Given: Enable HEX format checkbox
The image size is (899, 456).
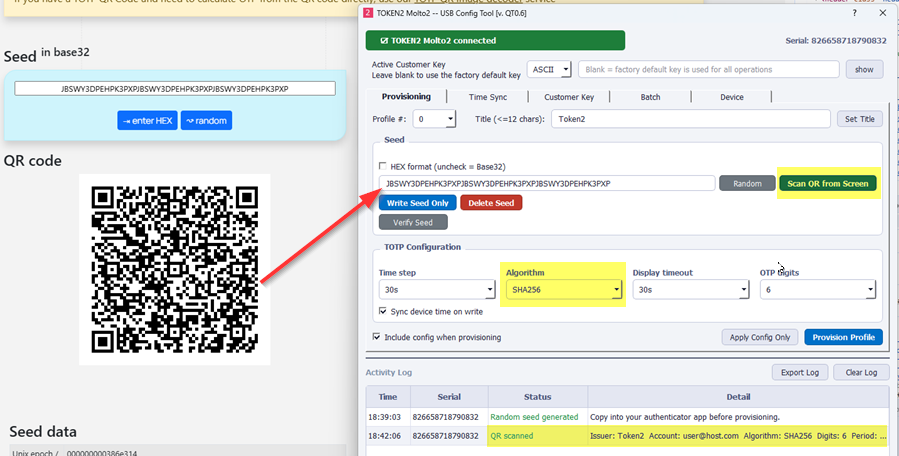Looking at the screenshot, I should pyautogui.click(x=383, y=165).
